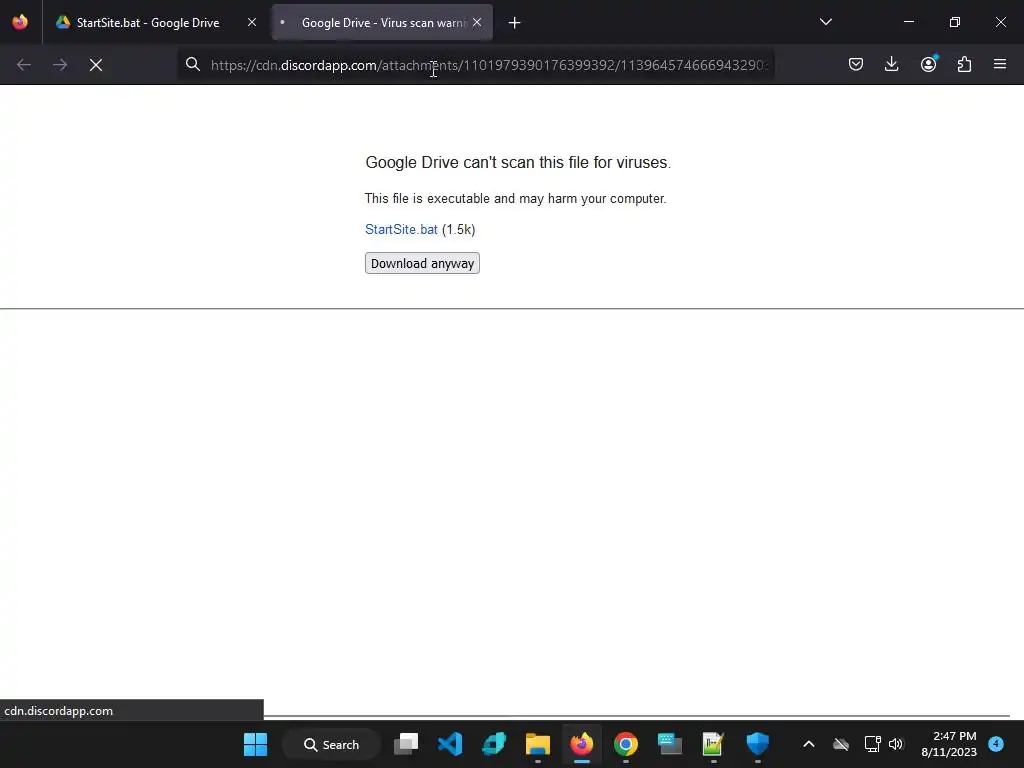Stop loading the page
Screen dimensions: 1024x768
point(96,65)
